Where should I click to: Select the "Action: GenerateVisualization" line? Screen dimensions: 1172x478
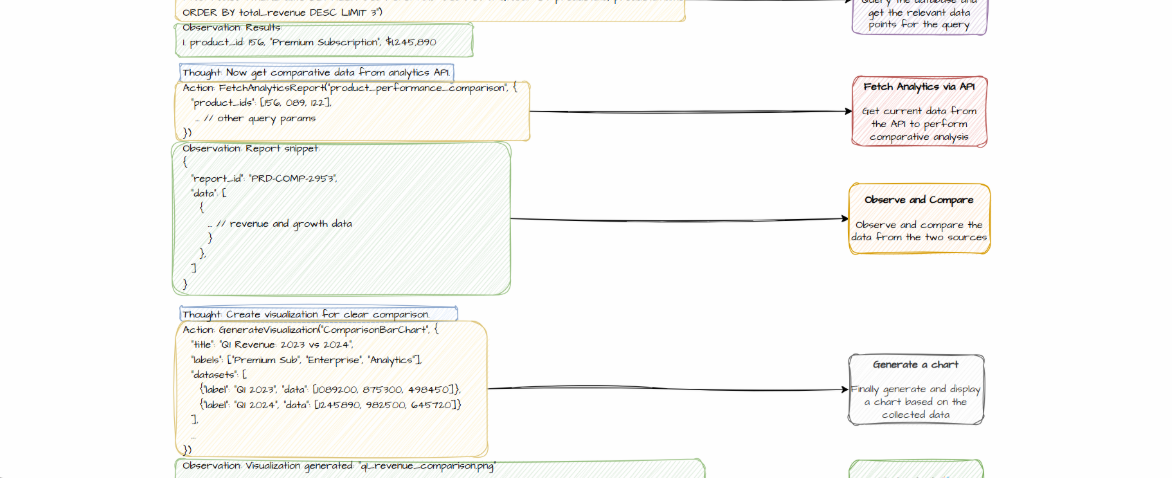[310, 329]
